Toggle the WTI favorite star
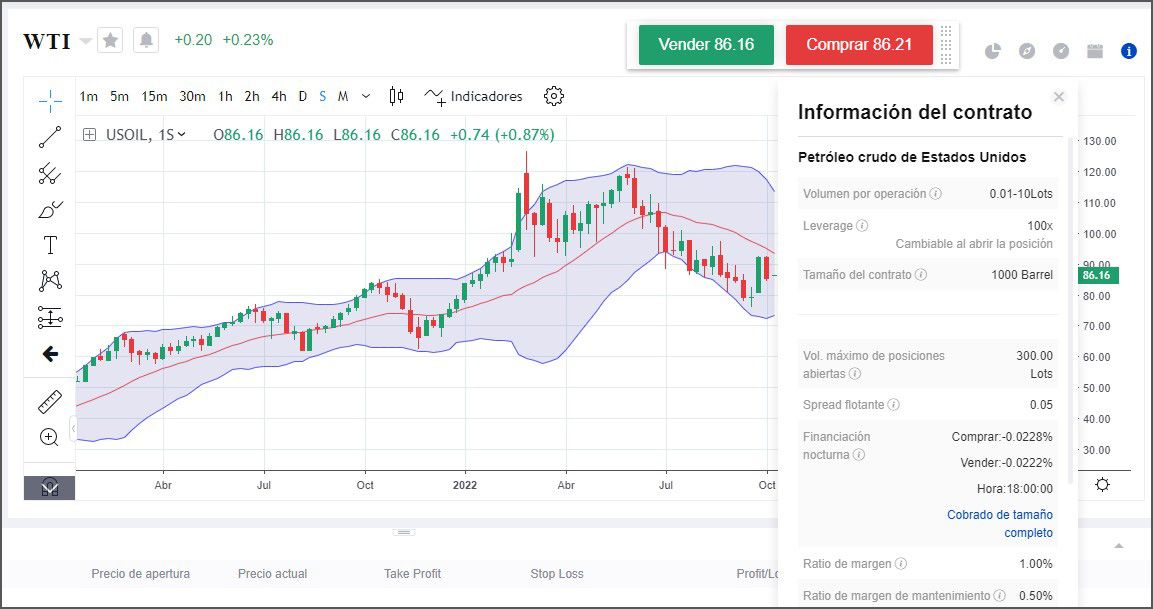Screen dimensions: 1153x609 110,40
